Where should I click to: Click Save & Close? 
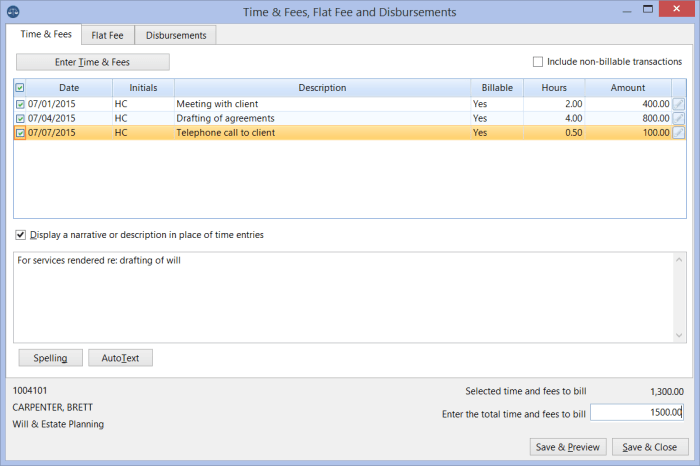click(650, 447)
